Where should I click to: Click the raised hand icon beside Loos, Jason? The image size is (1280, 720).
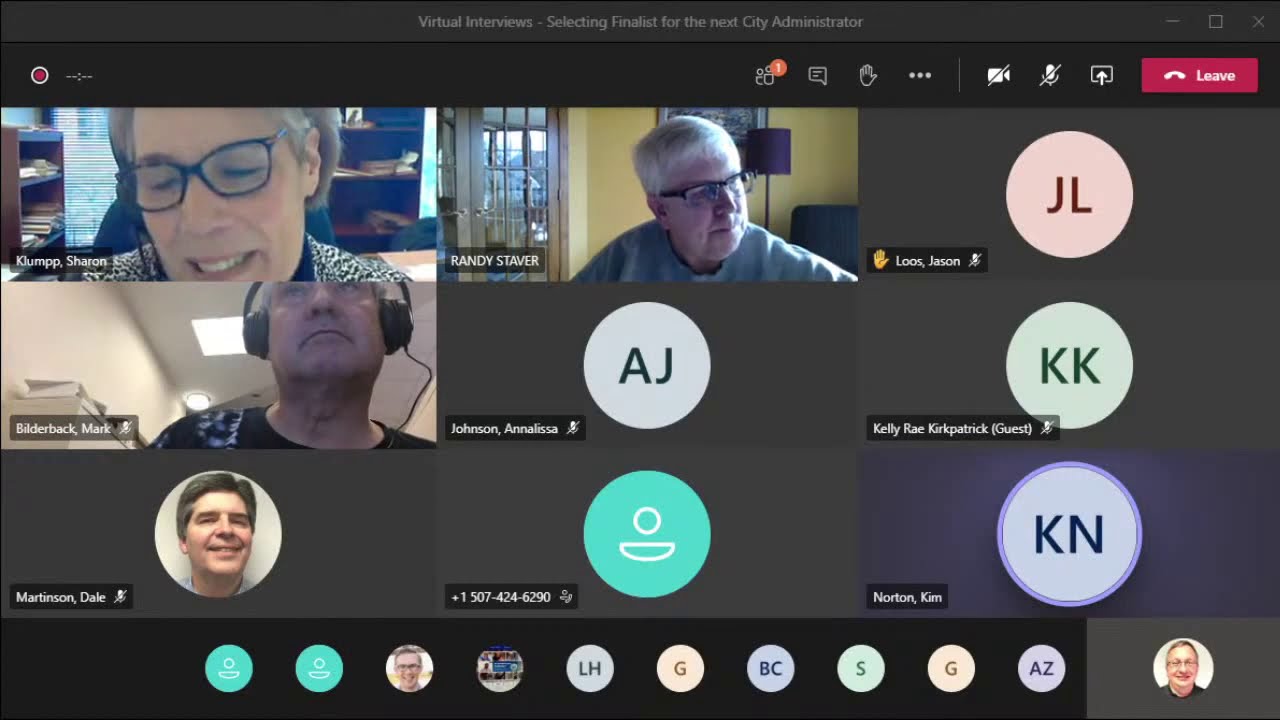[x=881, y=260]
